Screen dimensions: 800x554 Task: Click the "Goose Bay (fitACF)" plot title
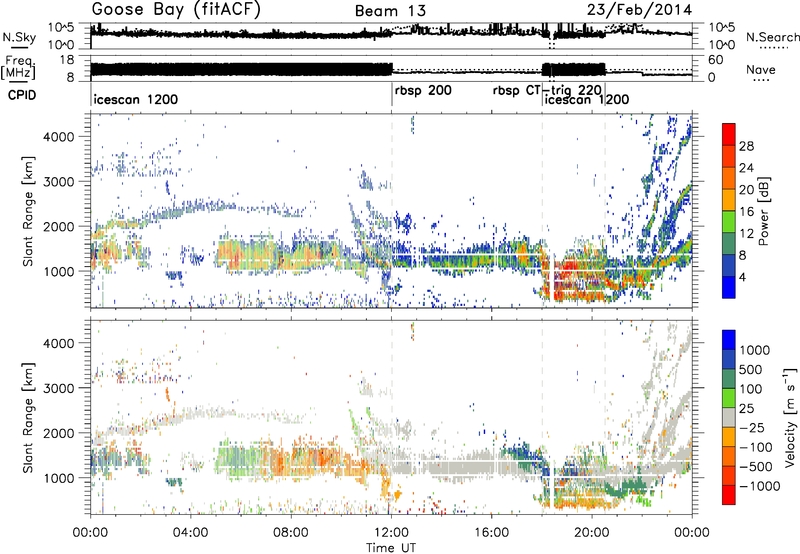tap(176, 10)
